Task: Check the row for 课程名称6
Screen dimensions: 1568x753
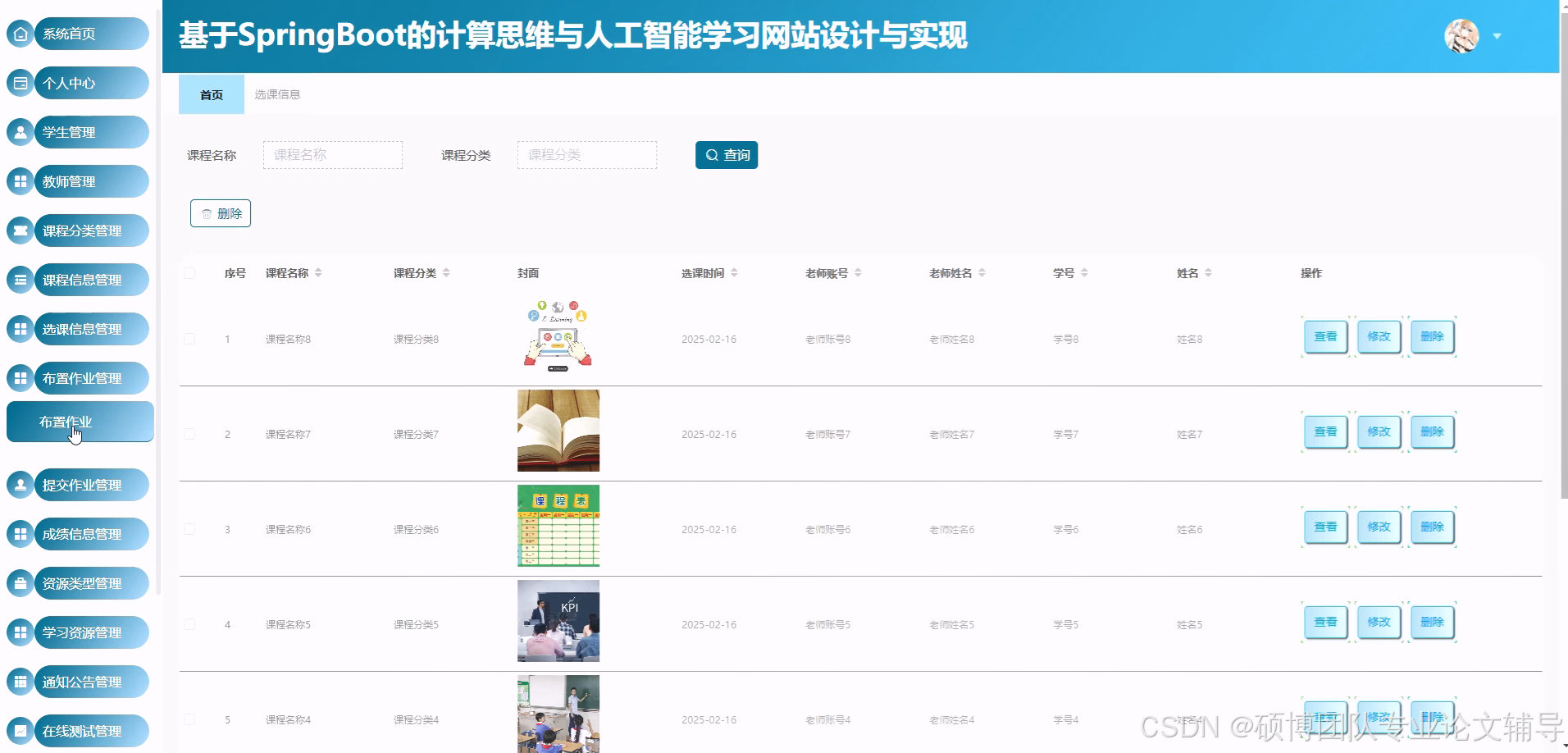Action: pyautogui.click(x=189, y=529)
